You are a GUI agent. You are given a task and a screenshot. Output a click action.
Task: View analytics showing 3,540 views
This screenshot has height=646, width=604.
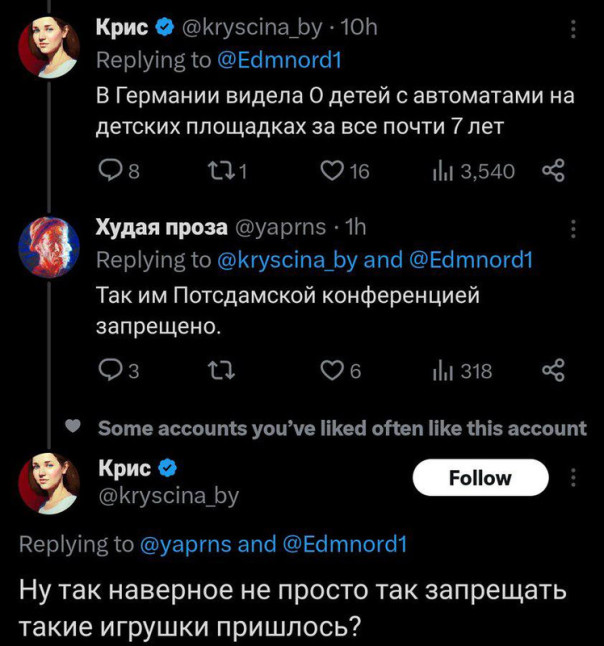443,172
